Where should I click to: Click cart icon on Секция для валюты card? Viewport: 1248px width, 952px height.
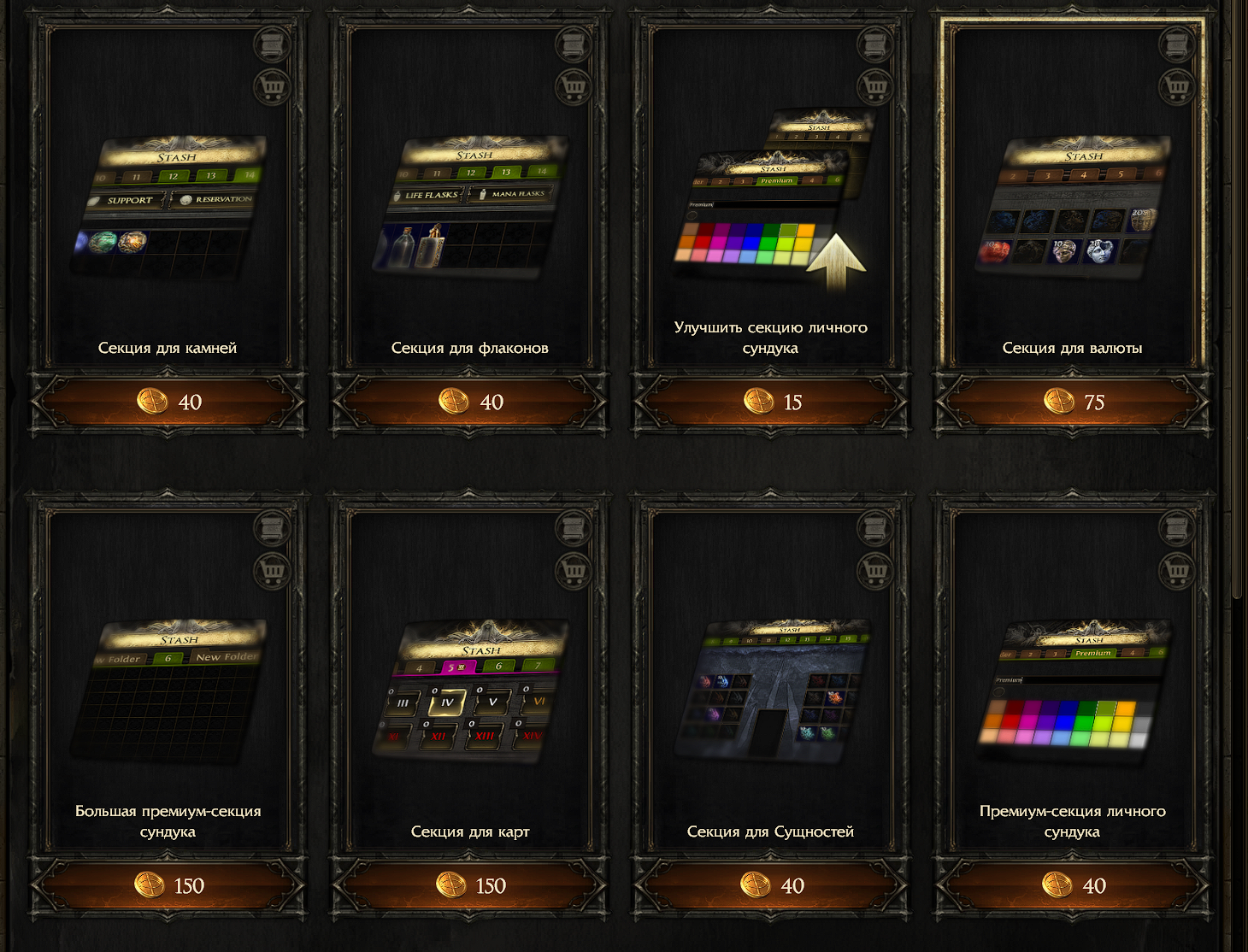pos(1178,86)
